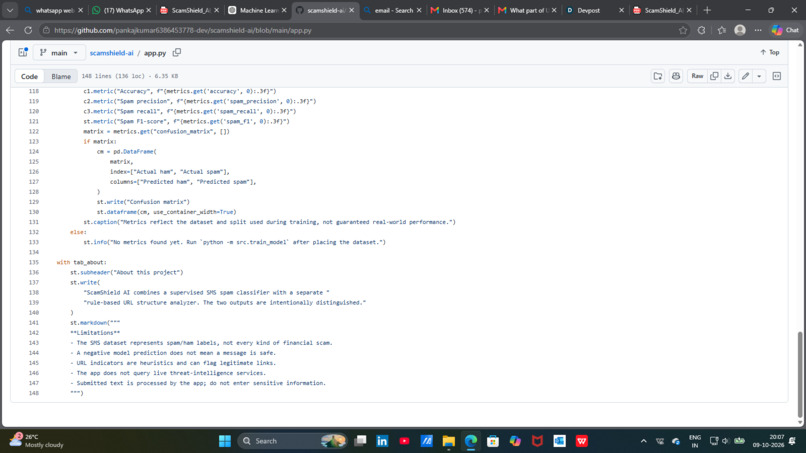This screenshot has width=806, height=453.
Task: Open Task View on taskbar
Action: (x=360, y=441)
